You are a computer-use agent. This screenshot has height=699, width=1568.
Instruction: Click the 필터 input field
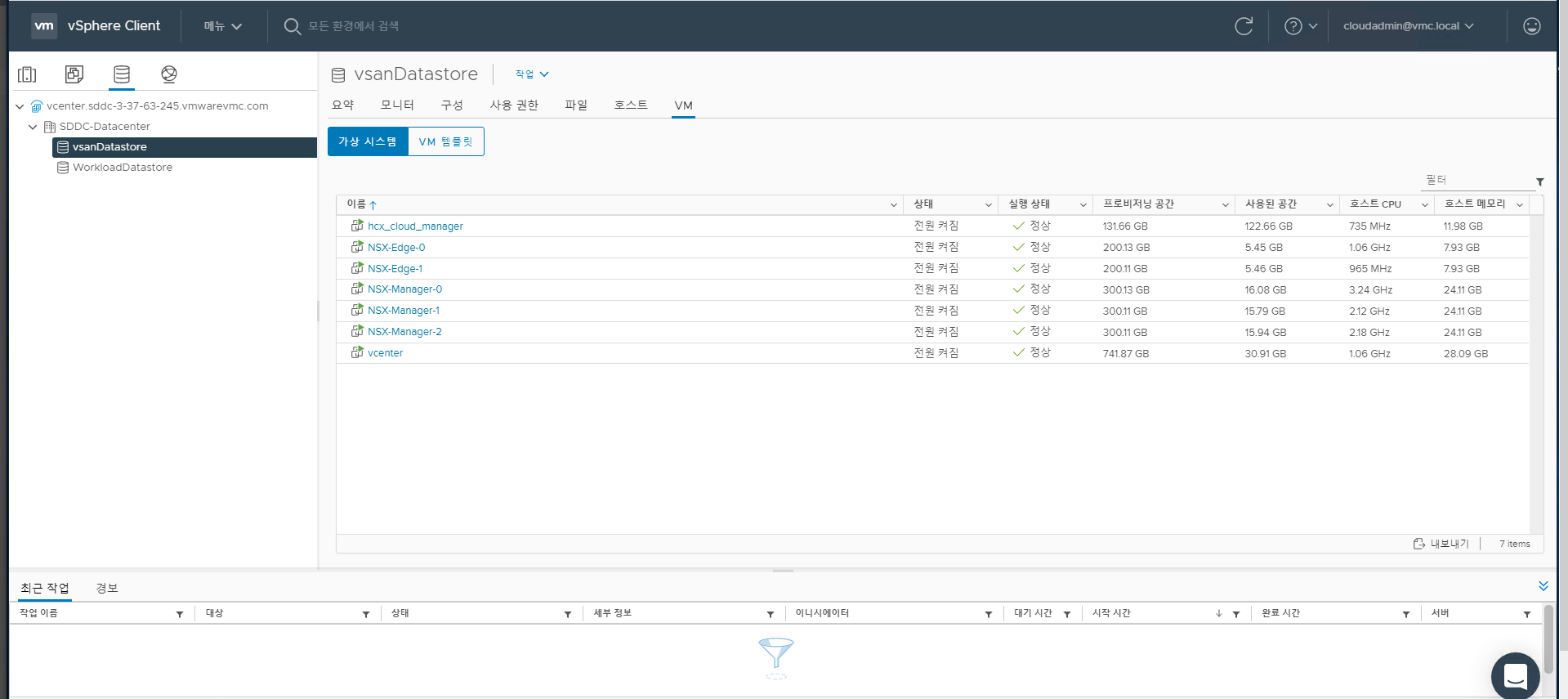tap(1477, 180)
